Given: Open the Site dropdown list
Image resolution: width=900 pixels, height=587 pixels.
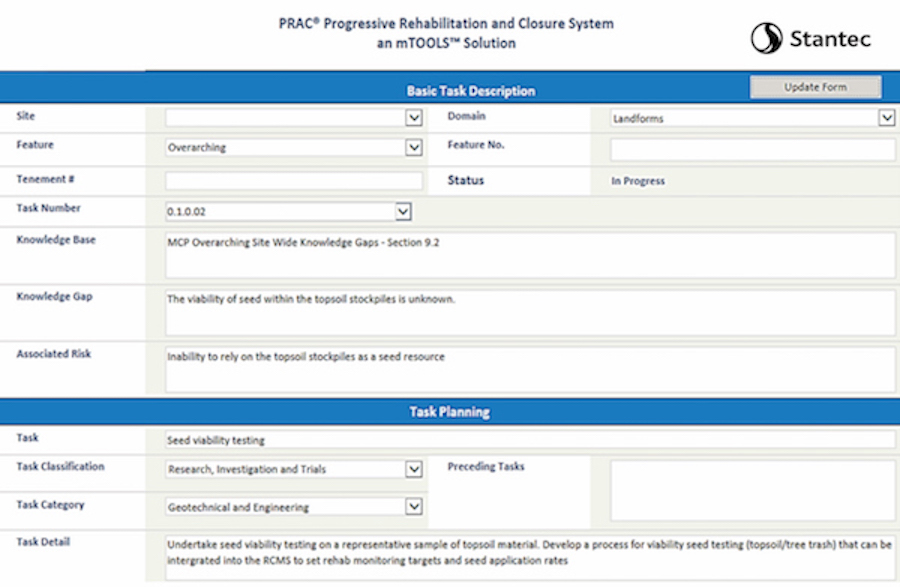Looking at the screenshot, I should point(414,118).
